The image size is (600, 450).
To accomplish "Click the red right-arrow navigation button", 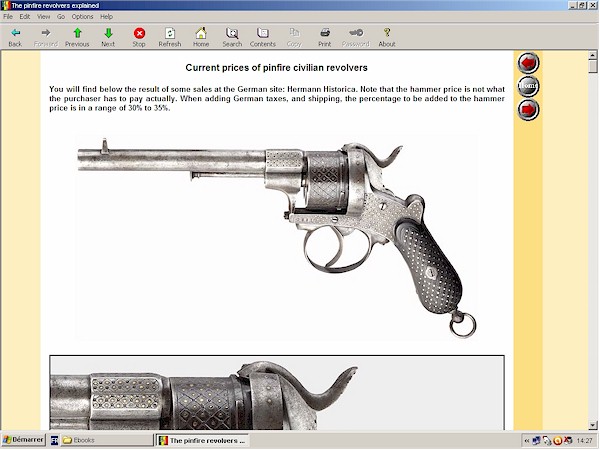I will [x=528, y=109].
